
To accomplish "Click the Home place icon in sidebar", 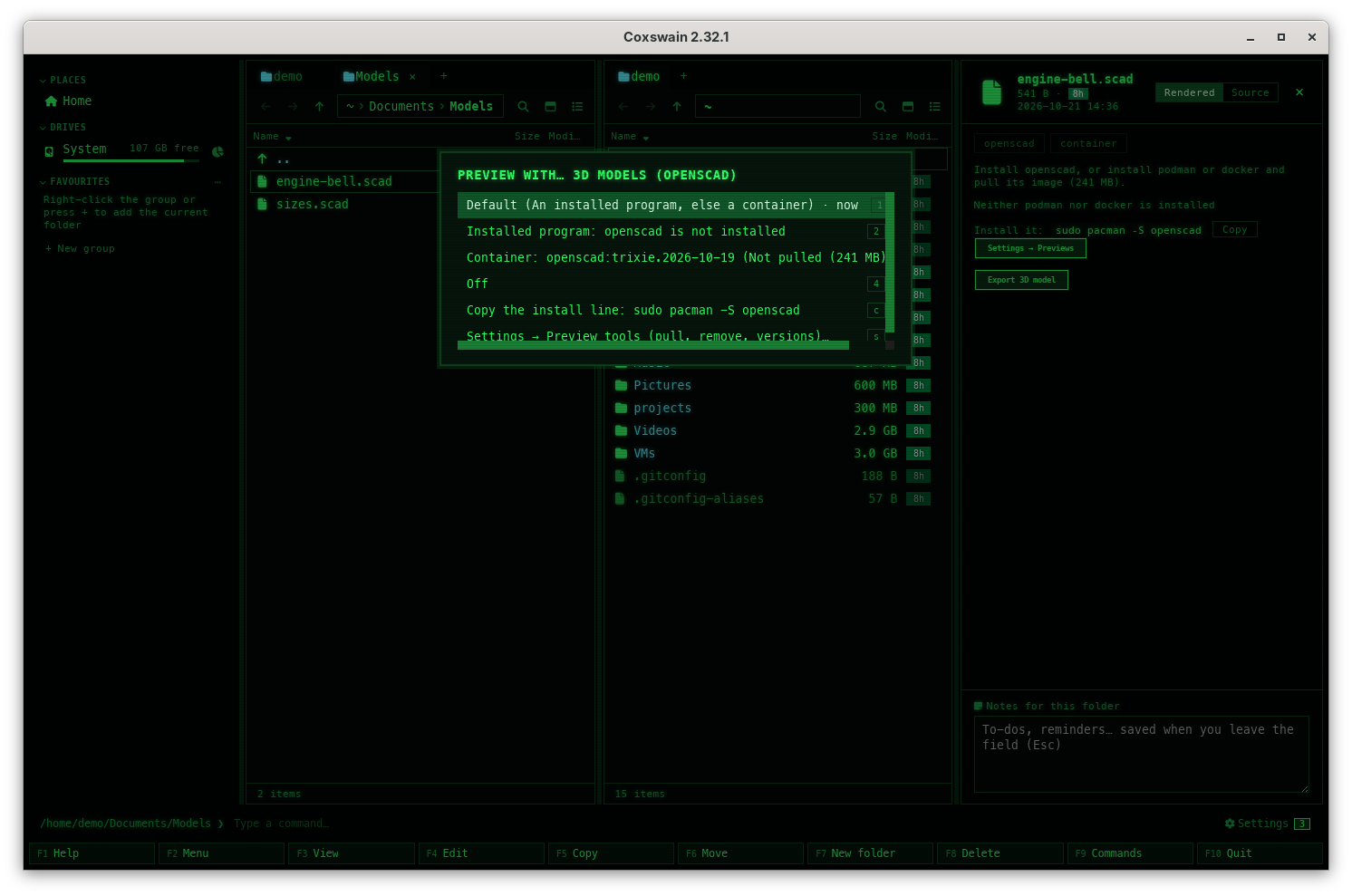I will 51,101.
